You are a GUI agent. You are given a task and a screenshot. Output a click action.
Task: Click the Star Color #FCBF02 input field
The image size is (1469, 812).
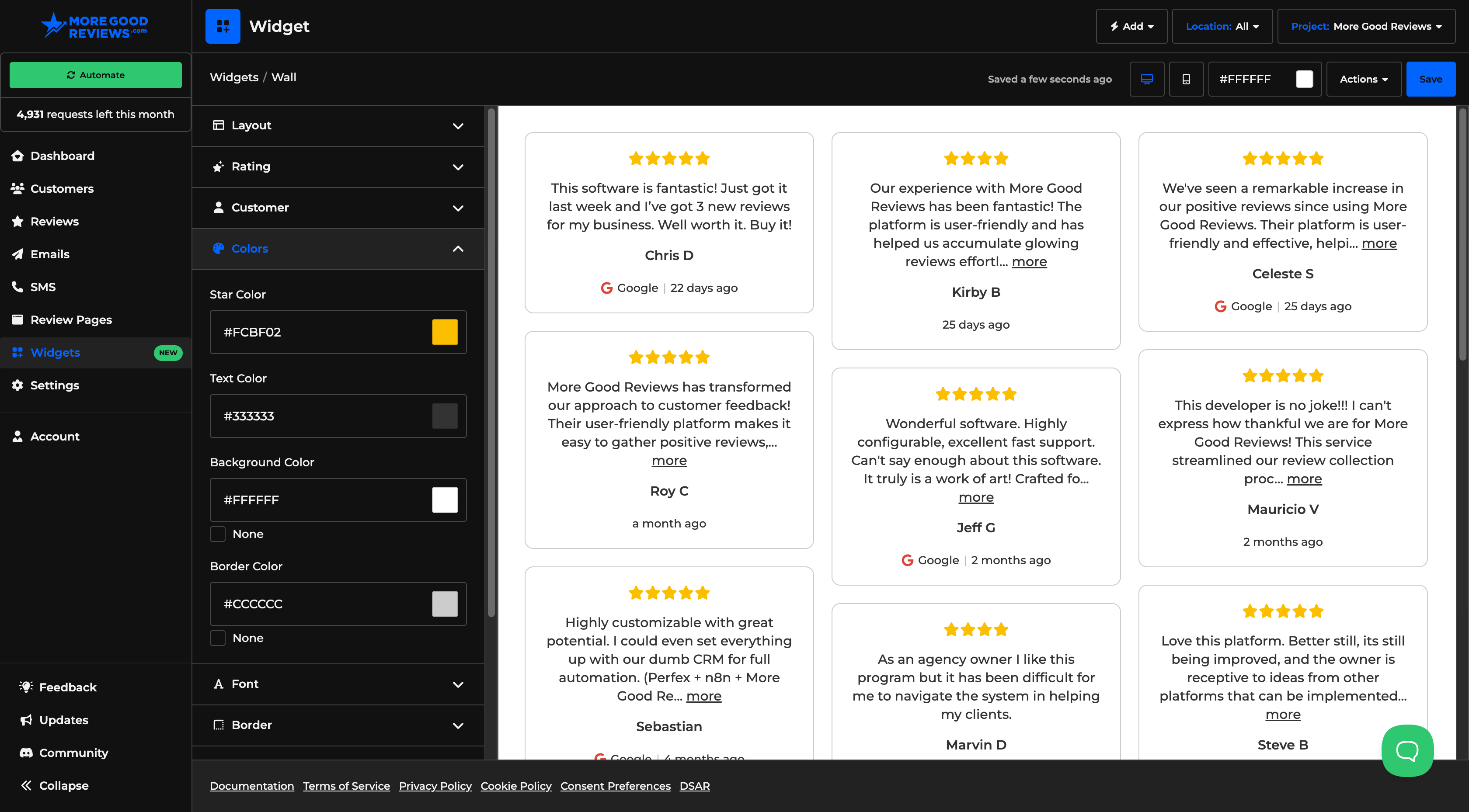point(338,332)
